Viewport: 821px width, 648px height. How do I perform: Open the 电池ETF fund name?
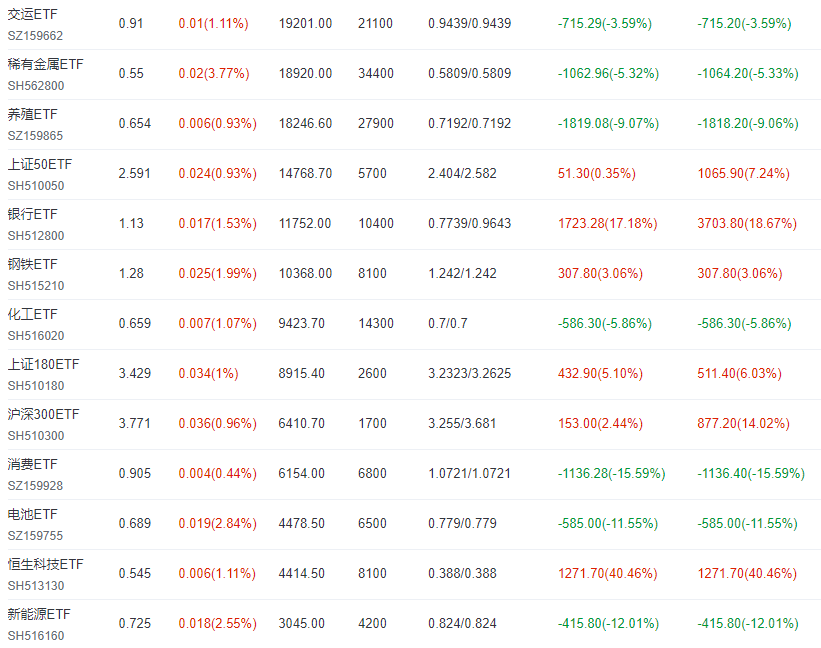[x=32, y=514]
